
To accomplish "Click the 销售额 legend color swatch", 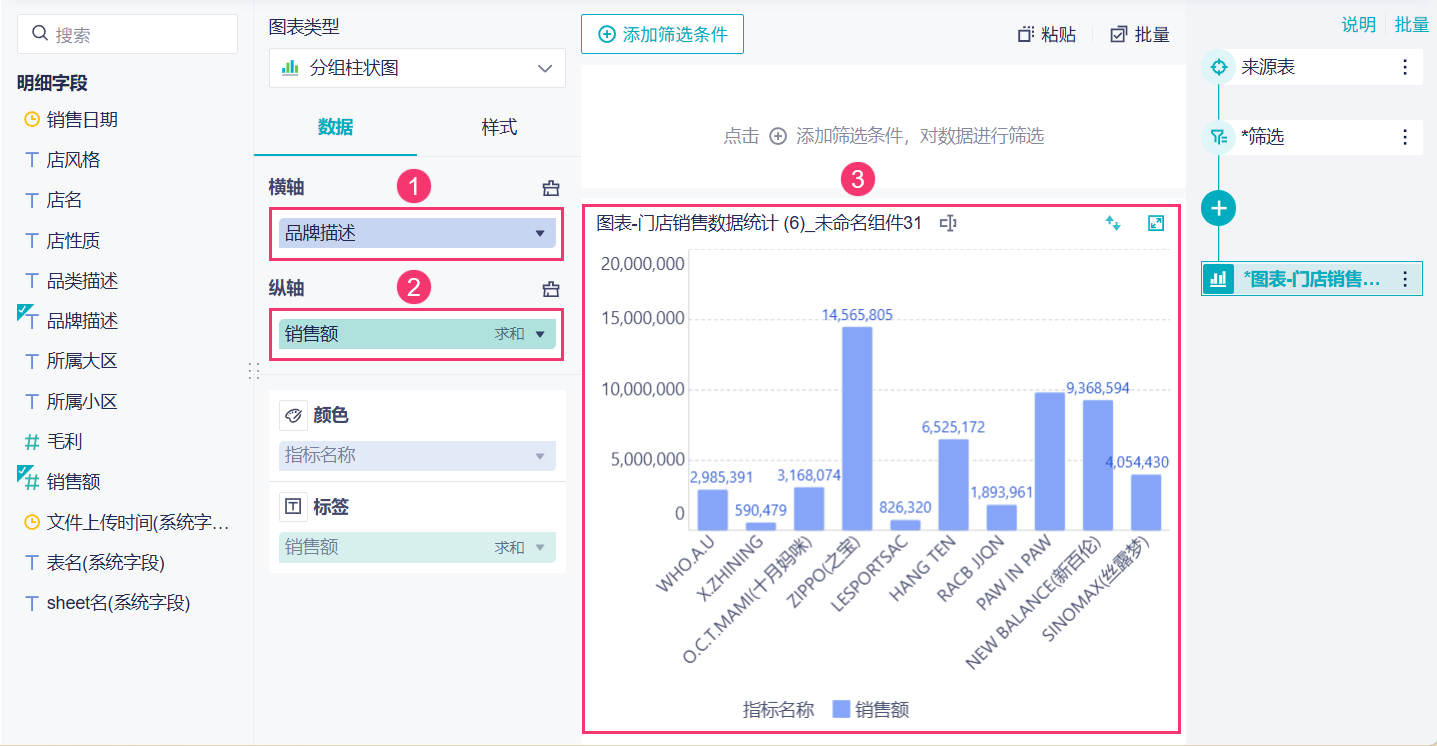I will (x=841, y=709).
